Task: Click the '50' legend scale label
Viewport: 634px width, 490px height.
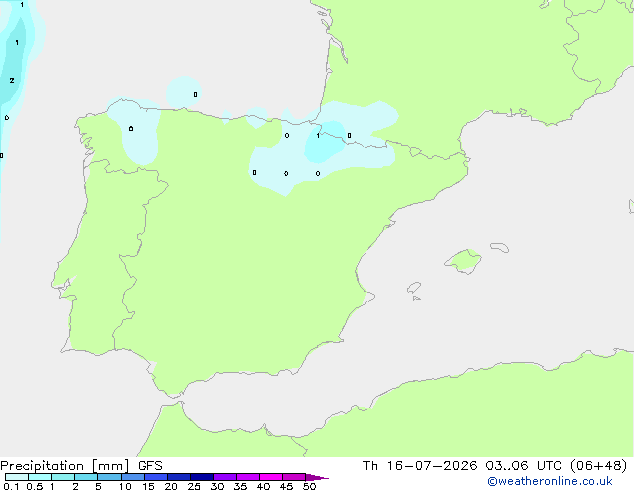Action: tap(310, 486)
